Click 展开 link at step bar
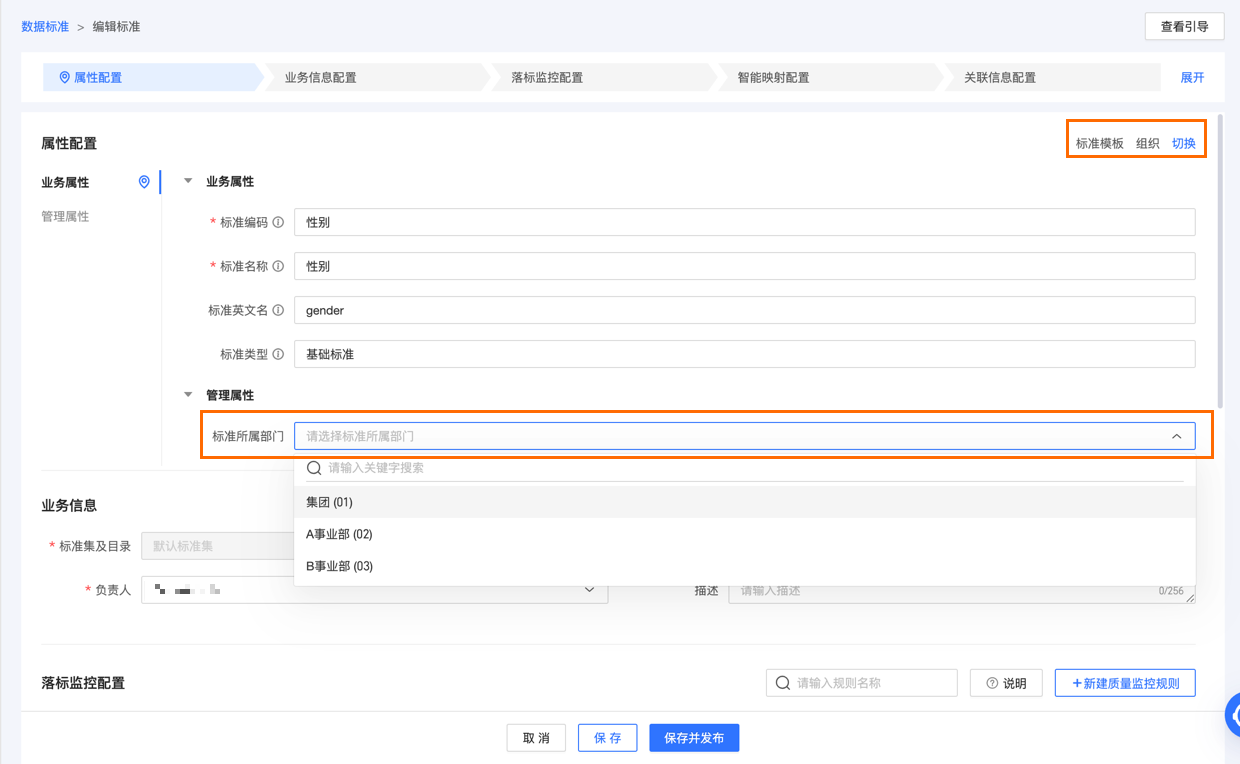The image size is (1240, 764). click(x=1192, y=77)
